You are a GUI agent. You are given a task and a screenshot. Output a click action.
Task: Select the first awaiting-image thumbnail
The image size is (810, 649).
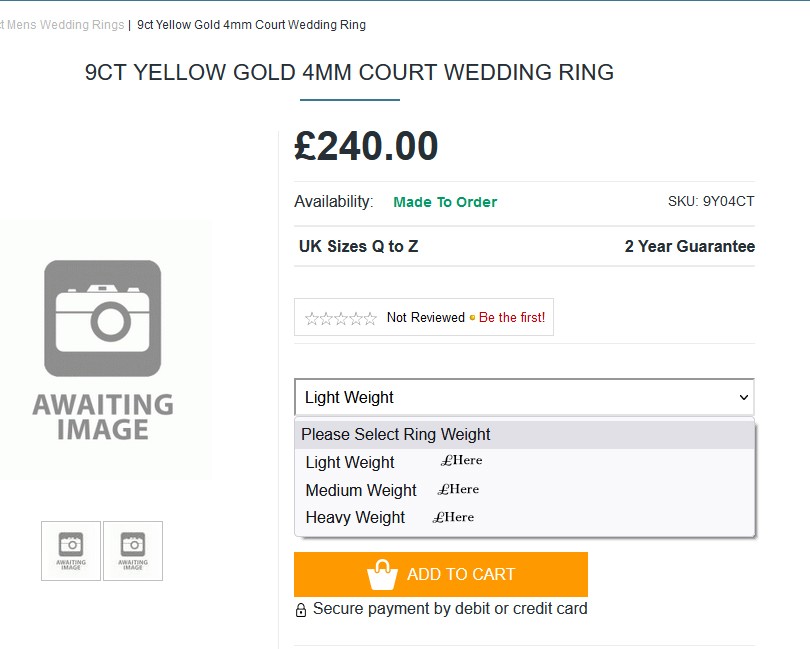click(x=71, y=550)
